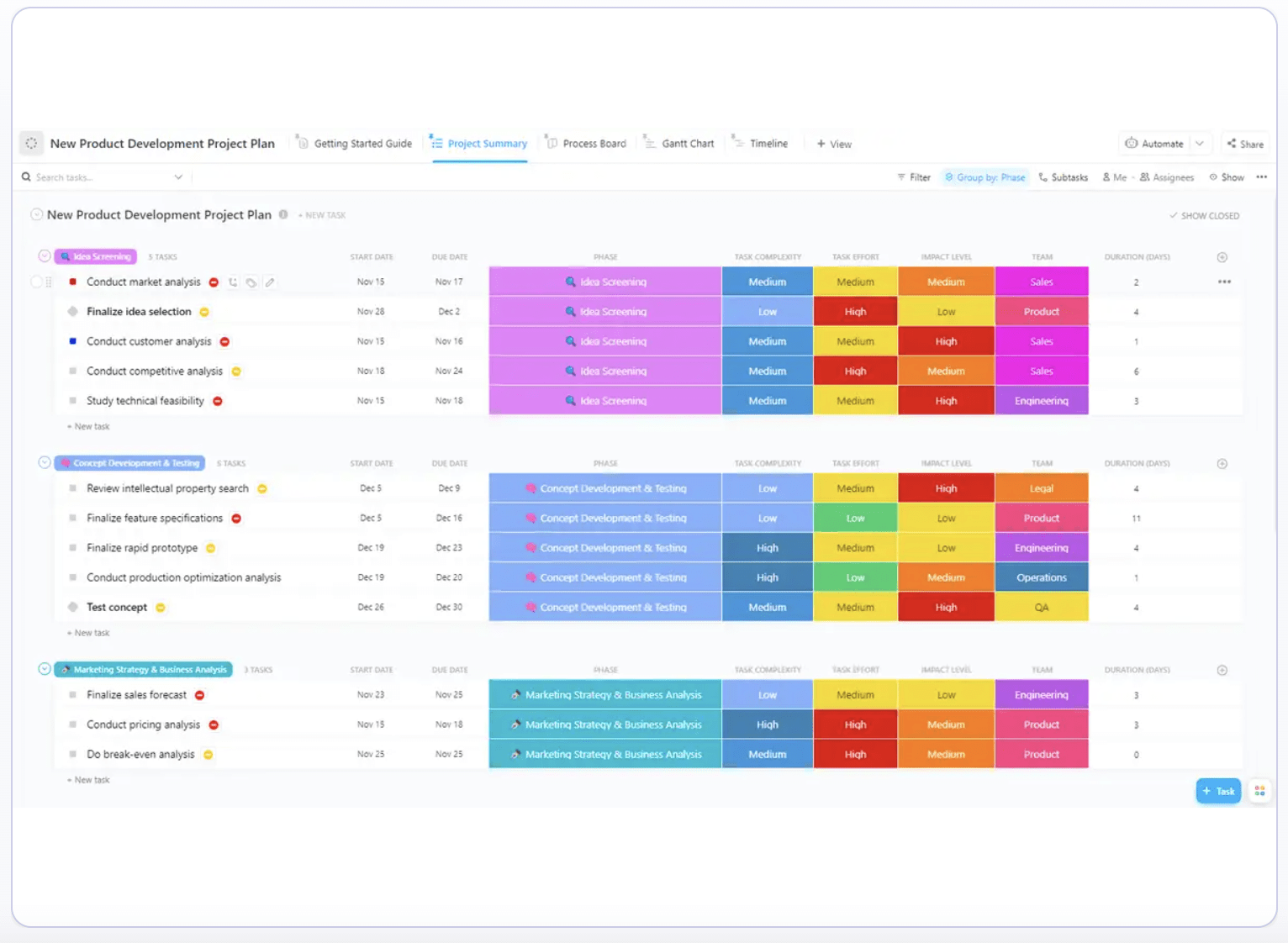Open the search tasks dropdown chevron
The width and height of the screenshot is (1288, 943).
178,177
